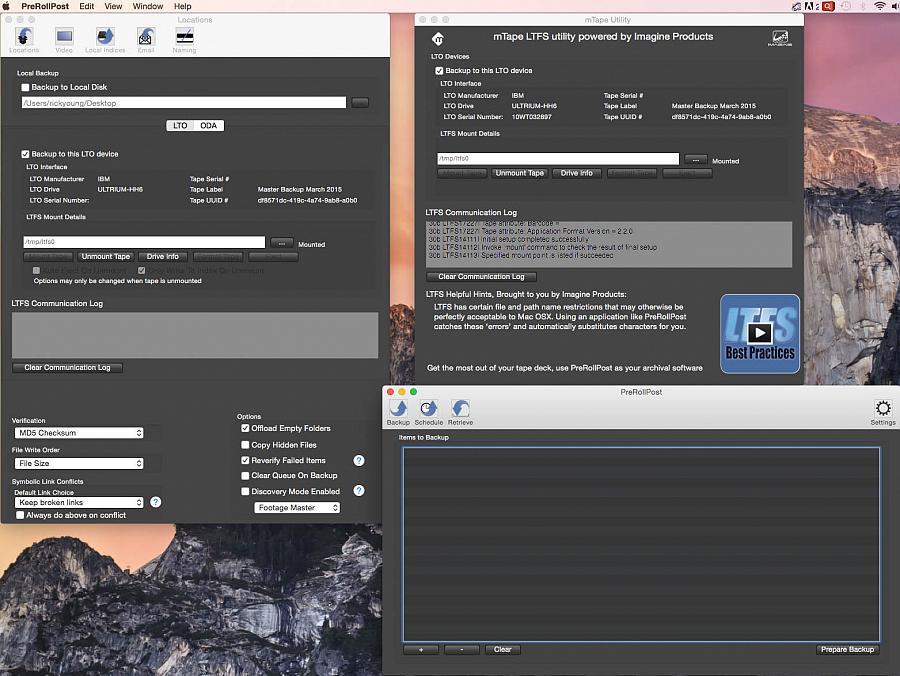Enable Backup to Local Disk checkbox

[25, 87]
